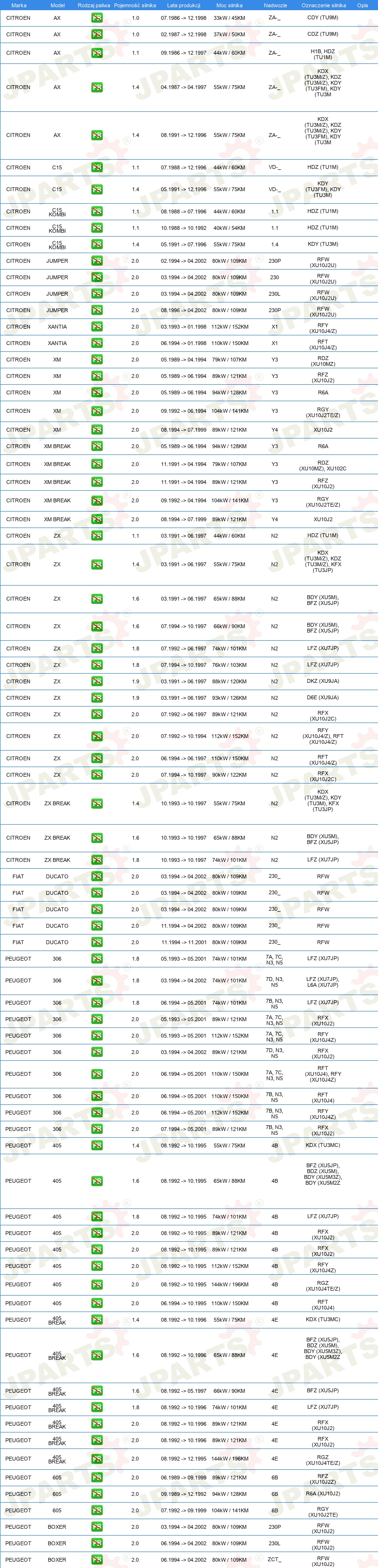Select the 40kW / 54KM power cell
Screen dimensions: 378x1568
[x=229, y=228]
